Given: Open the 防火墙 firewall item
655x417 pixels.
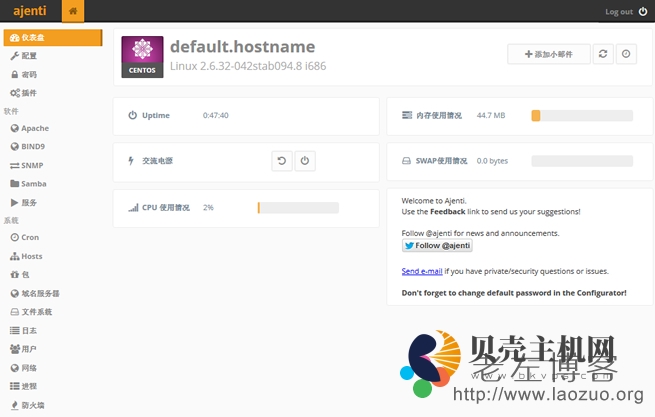Looking at the screenshot, I should click(x=28, y=405).
